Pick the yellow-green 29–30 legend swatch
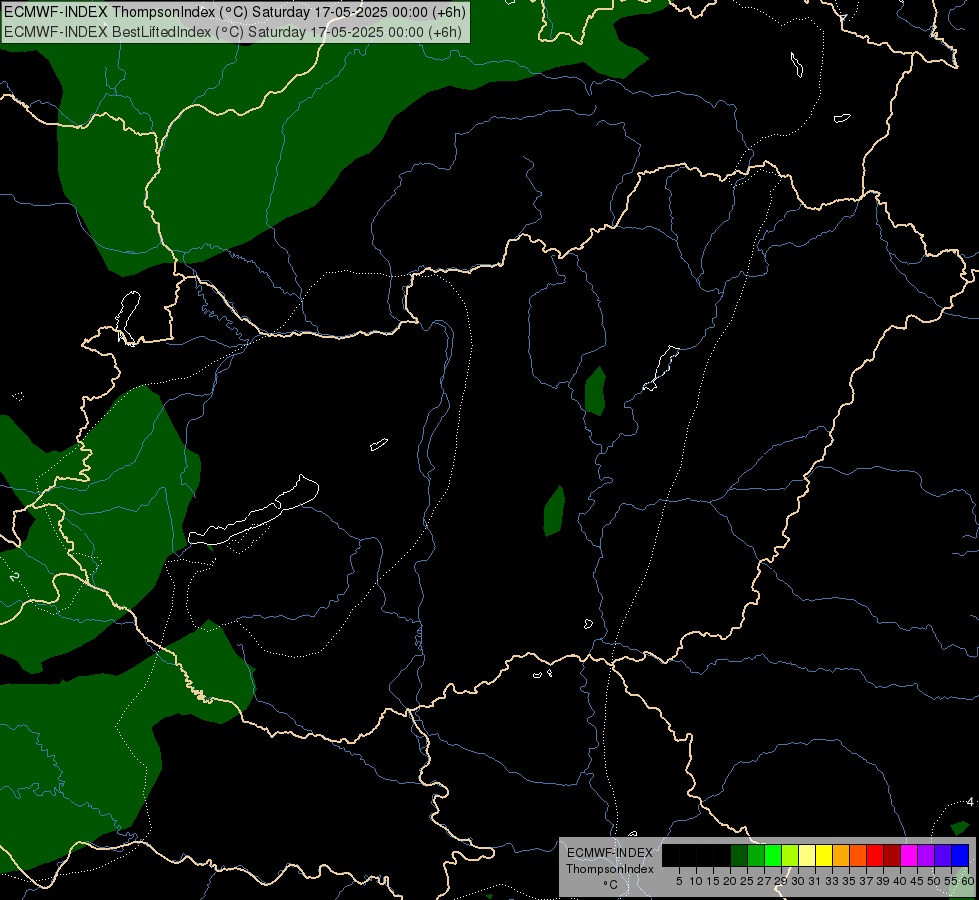 (790, 855)
